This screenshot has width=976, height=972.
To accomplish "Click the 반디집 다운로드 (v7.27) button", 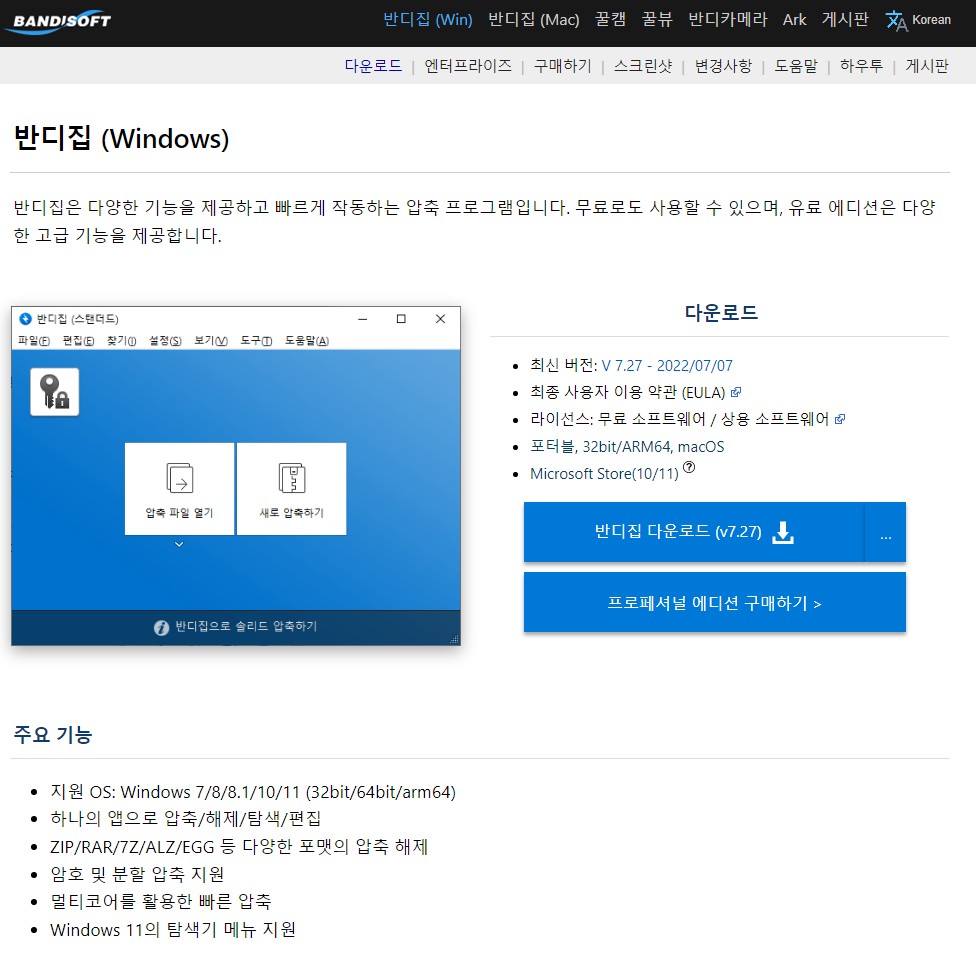I will pos(694,533).
